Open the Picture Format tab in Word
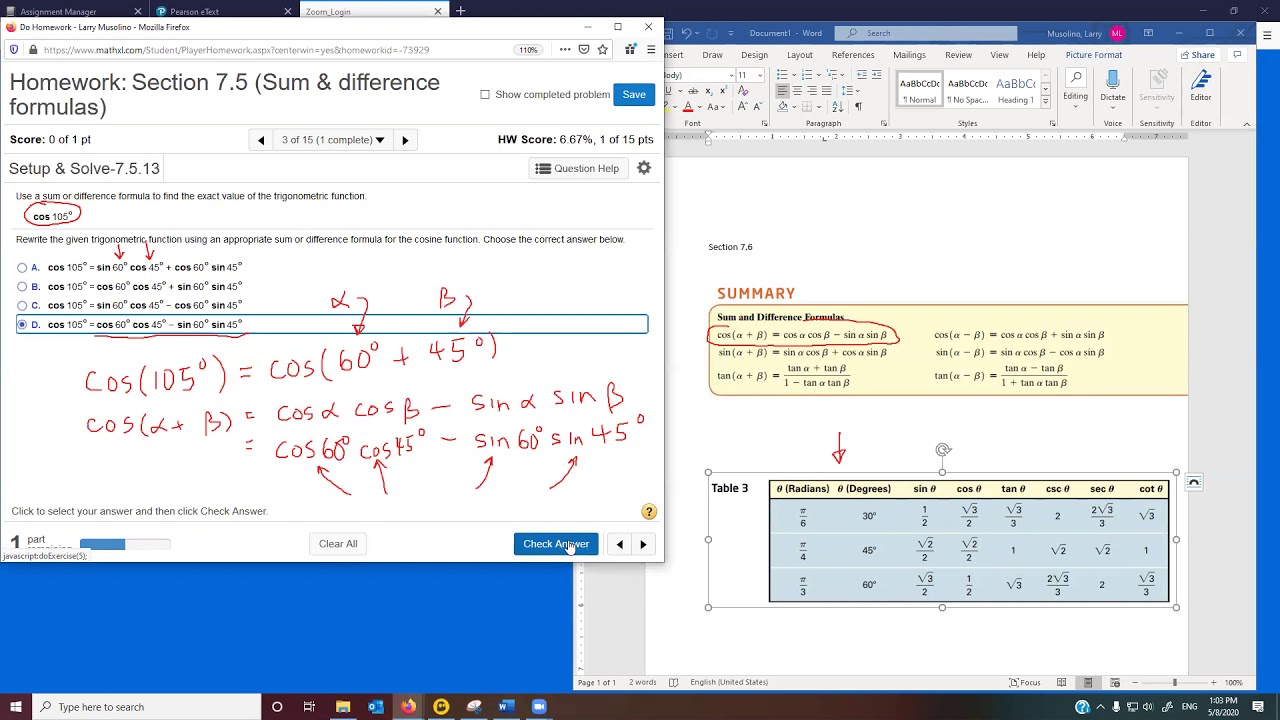1280x720 pixels. tap(1093, 55)
